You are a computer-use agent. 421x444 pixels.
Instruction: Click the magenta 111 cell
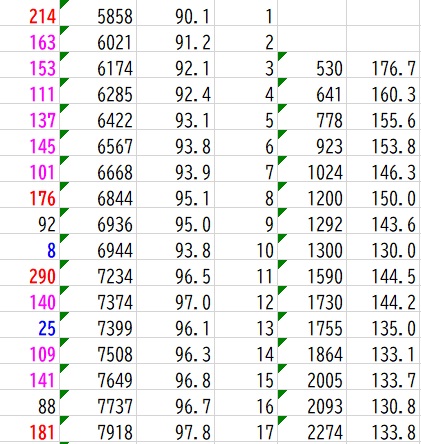click(x=29, y=91)
